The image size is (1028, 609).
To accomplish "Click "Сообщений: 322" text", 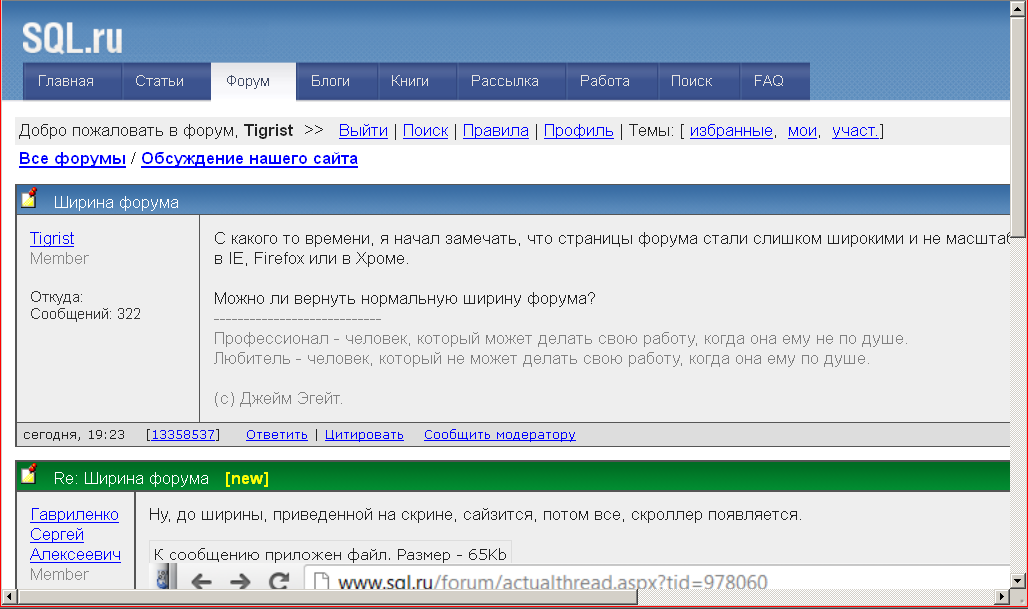I will click(x=85, y=314).
